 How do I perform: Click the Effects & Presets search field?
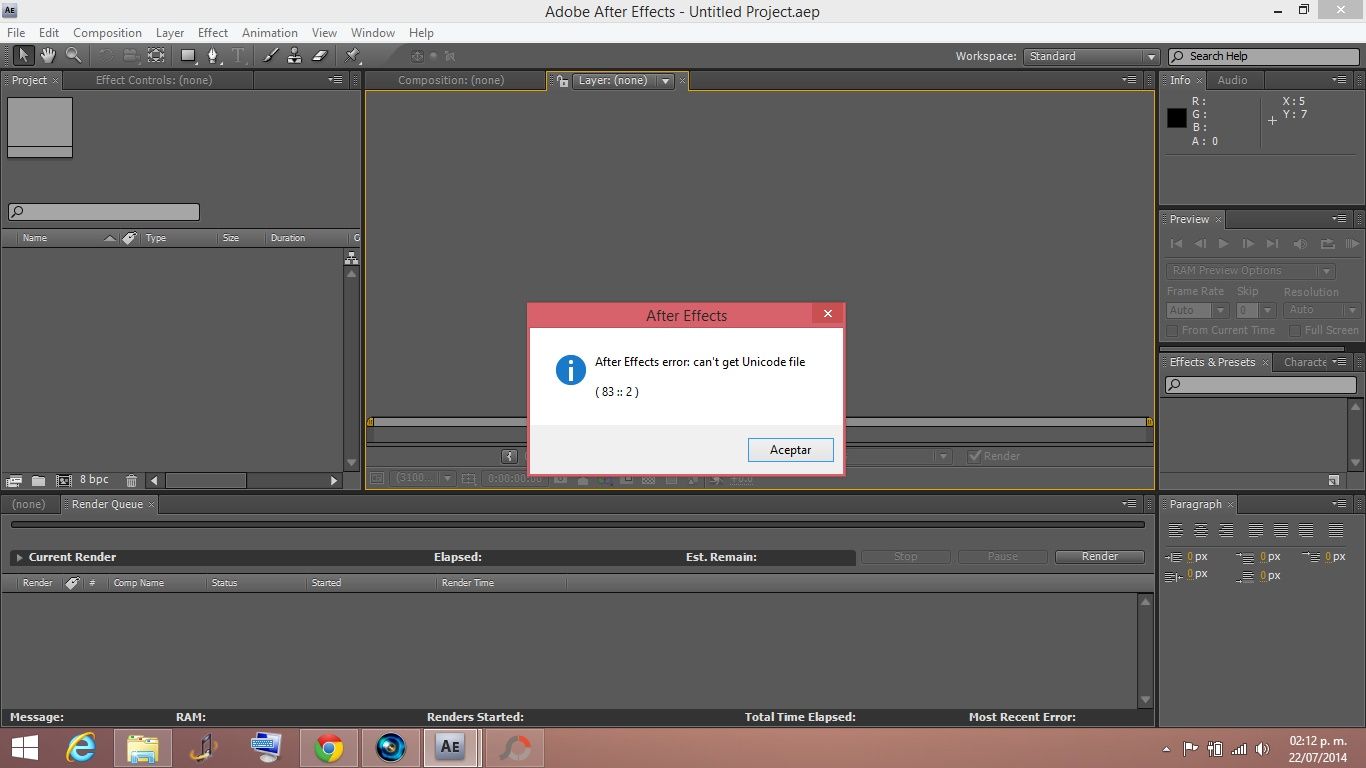point(1261,384)
